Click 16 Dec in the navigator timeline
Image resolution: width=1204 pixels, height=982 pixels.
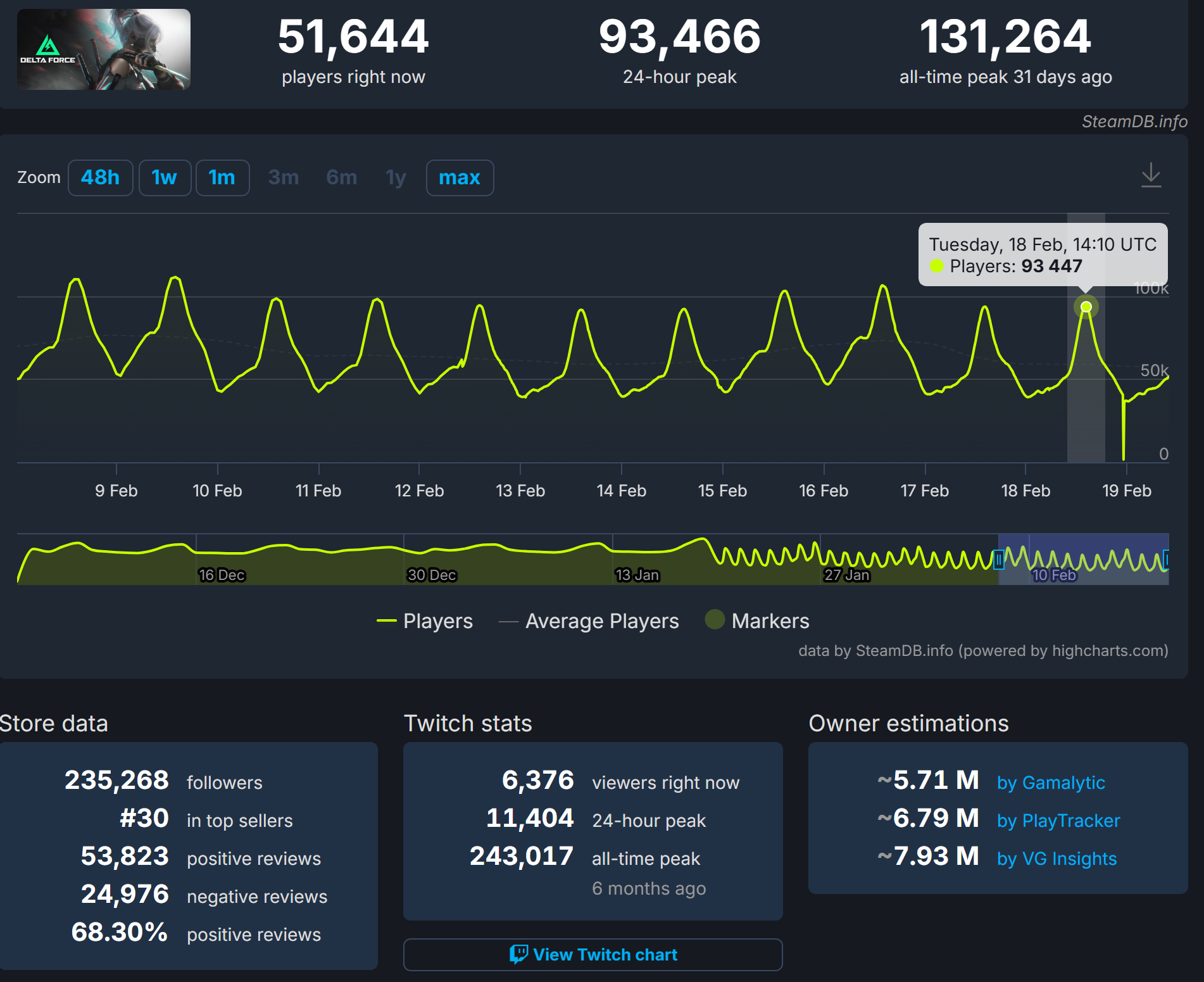[x=222, y=575]
